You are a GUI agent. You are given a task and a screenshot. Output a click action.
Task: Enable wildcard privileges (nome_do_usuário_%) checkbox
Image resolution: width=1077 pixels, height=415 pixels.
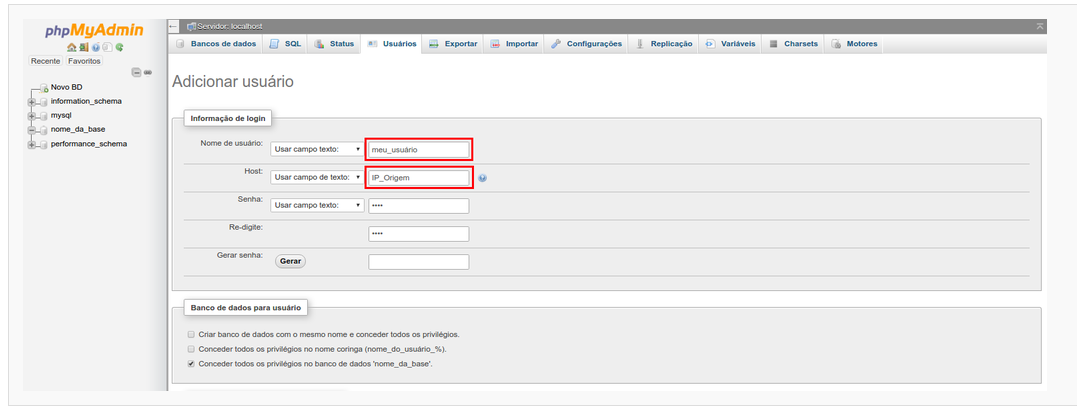191,349
